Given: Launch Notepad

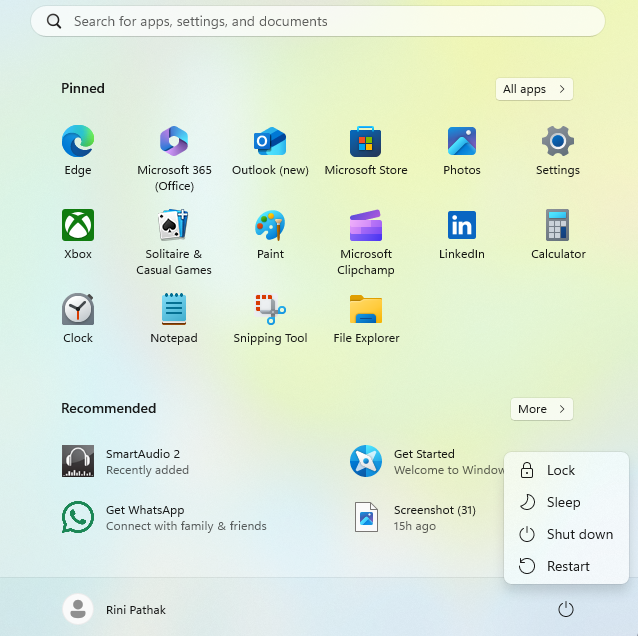Looking at the screenshot, I should 174,309.
